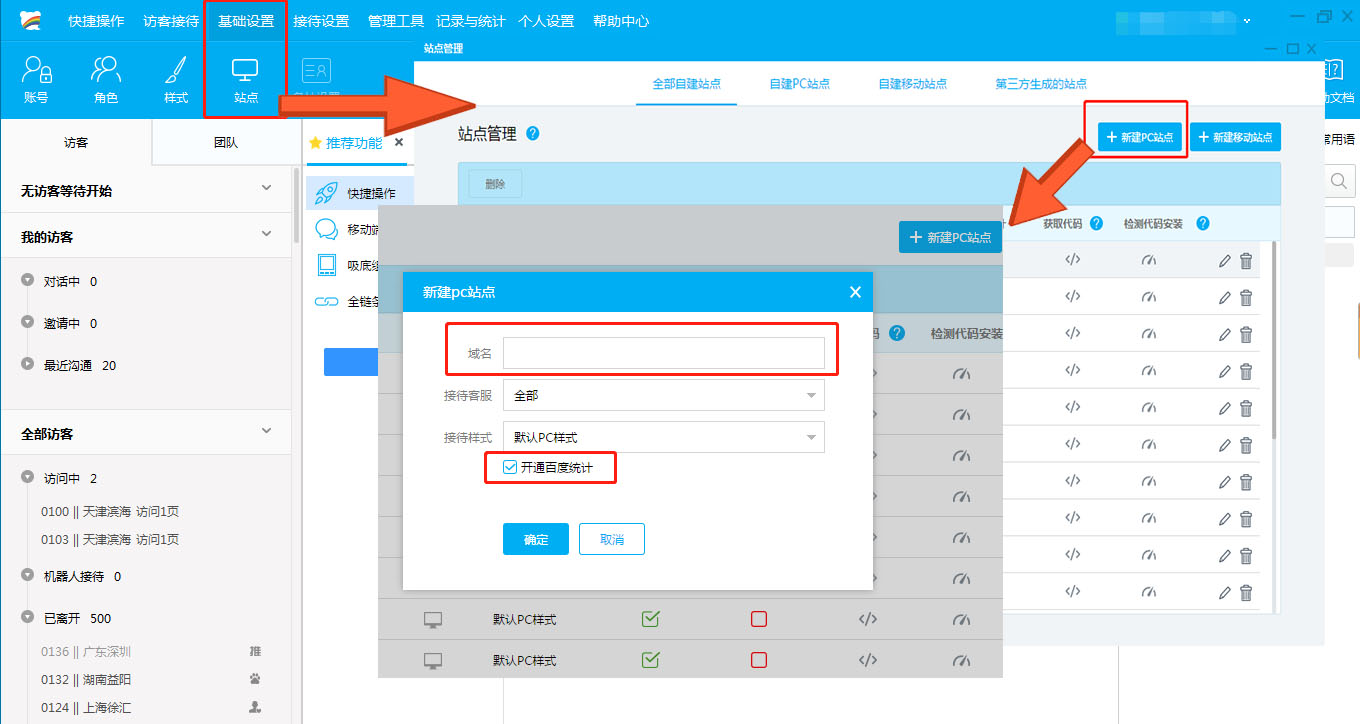
Task: Click the chain link icon for 全链
Action: (x=326, y=301)
